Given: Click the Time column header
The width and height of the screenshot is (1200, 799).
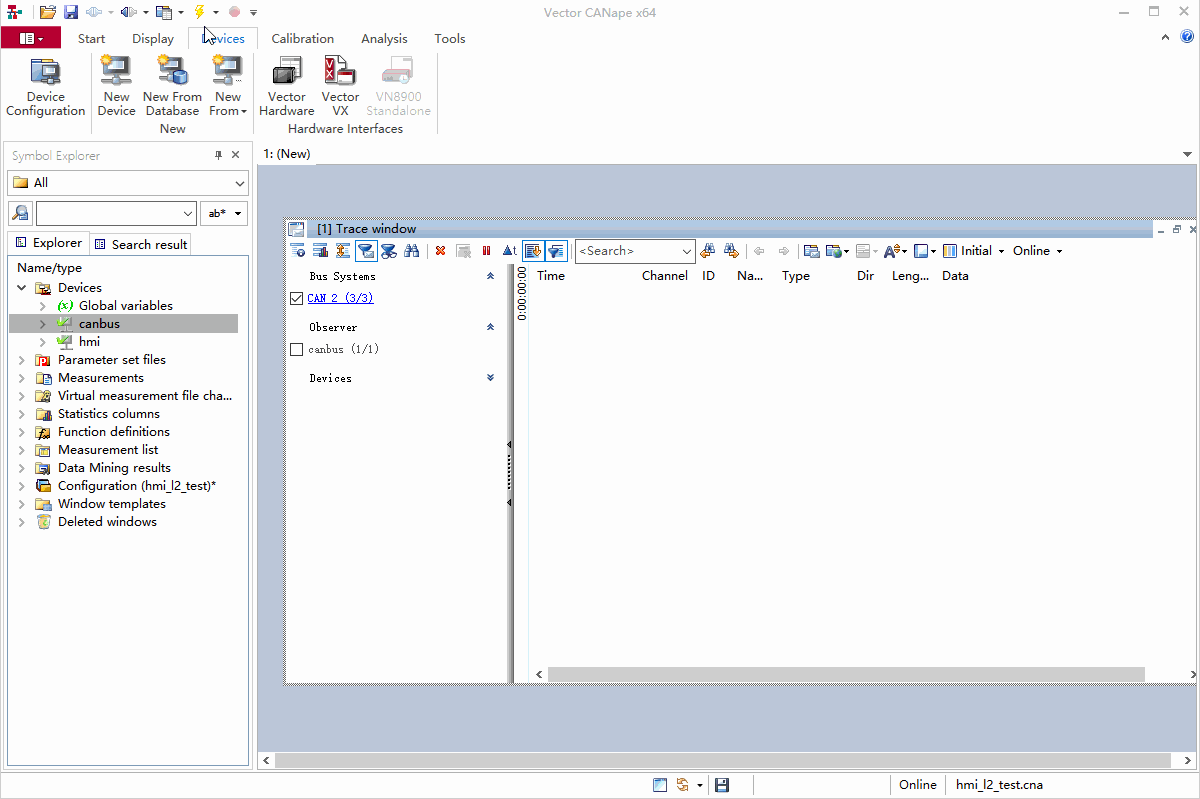Looking at the screenshot, I should point(551,276).
